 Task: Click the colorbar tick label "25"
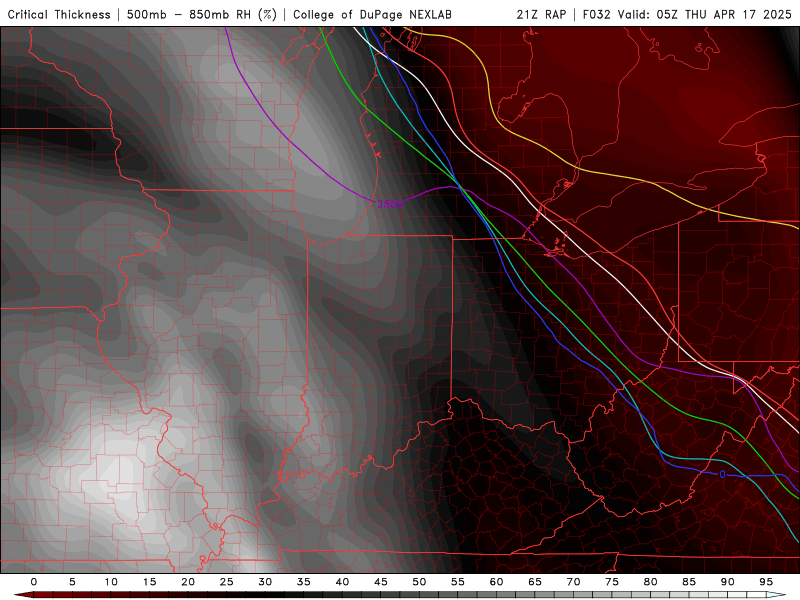tap(227, 582)
